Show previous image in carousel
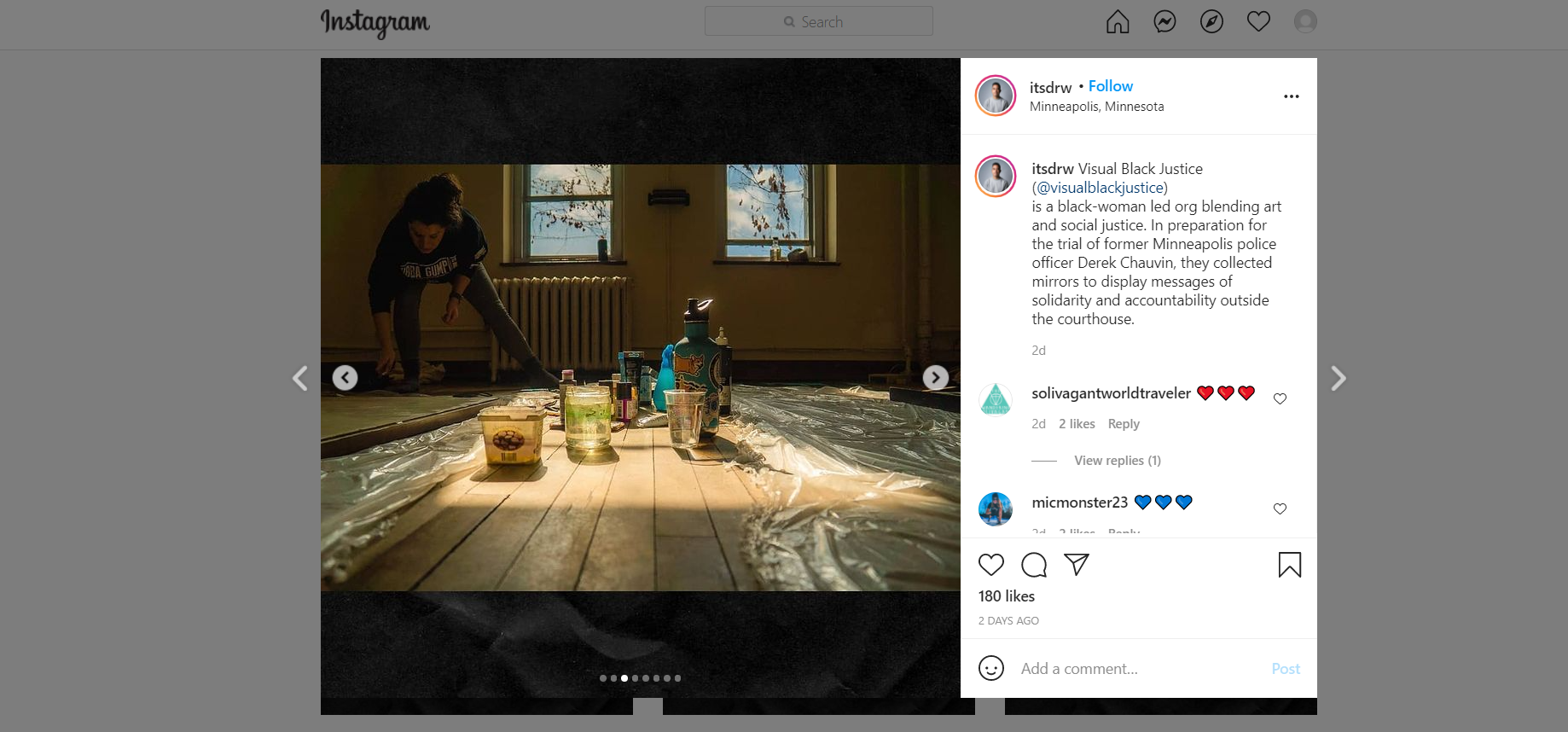The height and width of the screenshot is (732, 1568). tap(345, 378)
